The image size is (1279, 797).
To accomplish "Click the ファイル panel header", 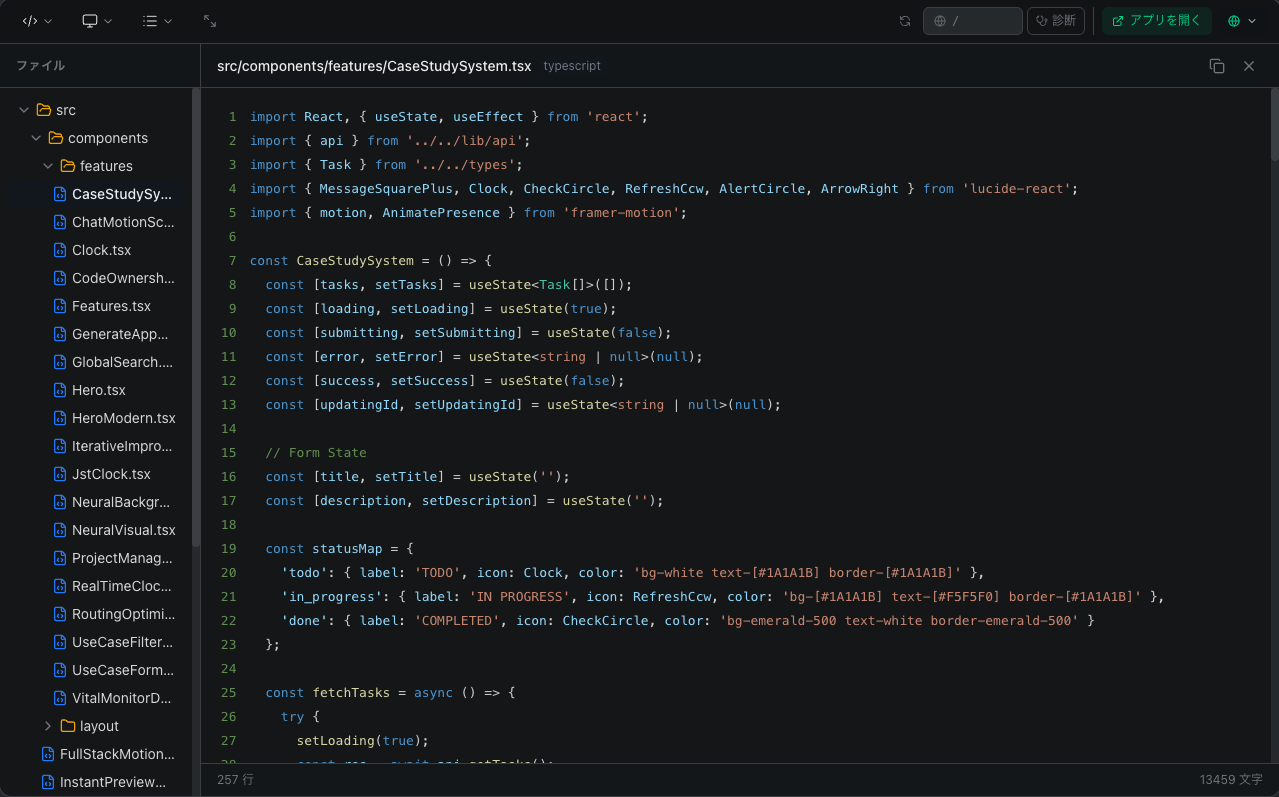I will point(41,66).
